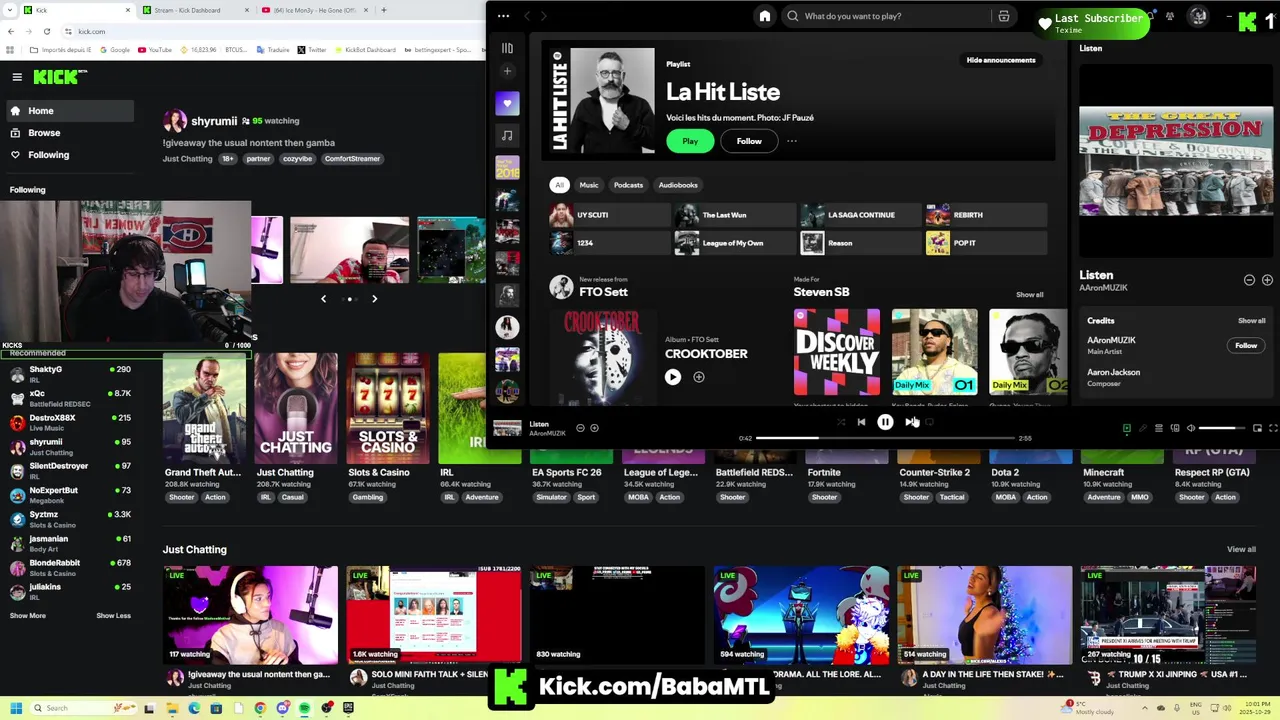Open Windows Start menu
1280x720 pixels.
coord(17,708)
